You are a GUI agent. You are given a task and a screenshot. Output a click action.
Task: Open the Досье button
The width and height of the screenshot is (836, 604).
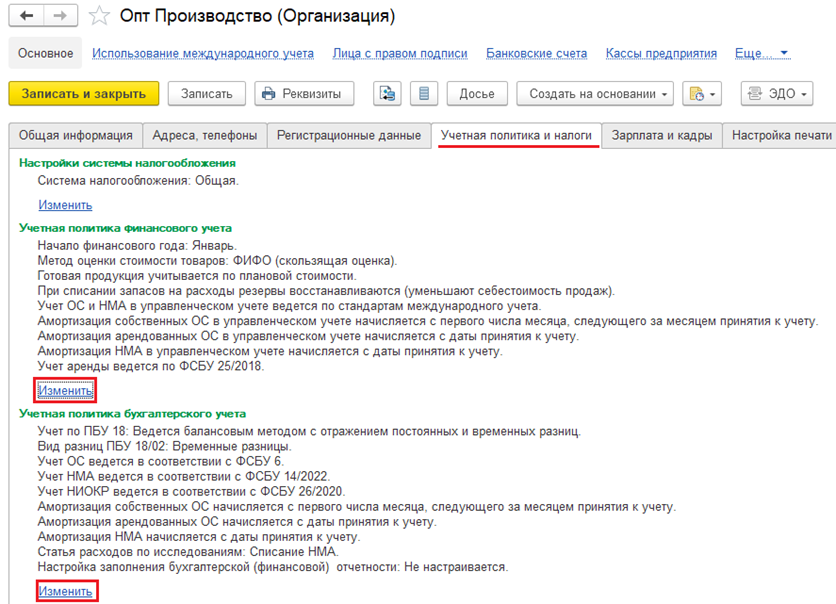pos(477,94)
